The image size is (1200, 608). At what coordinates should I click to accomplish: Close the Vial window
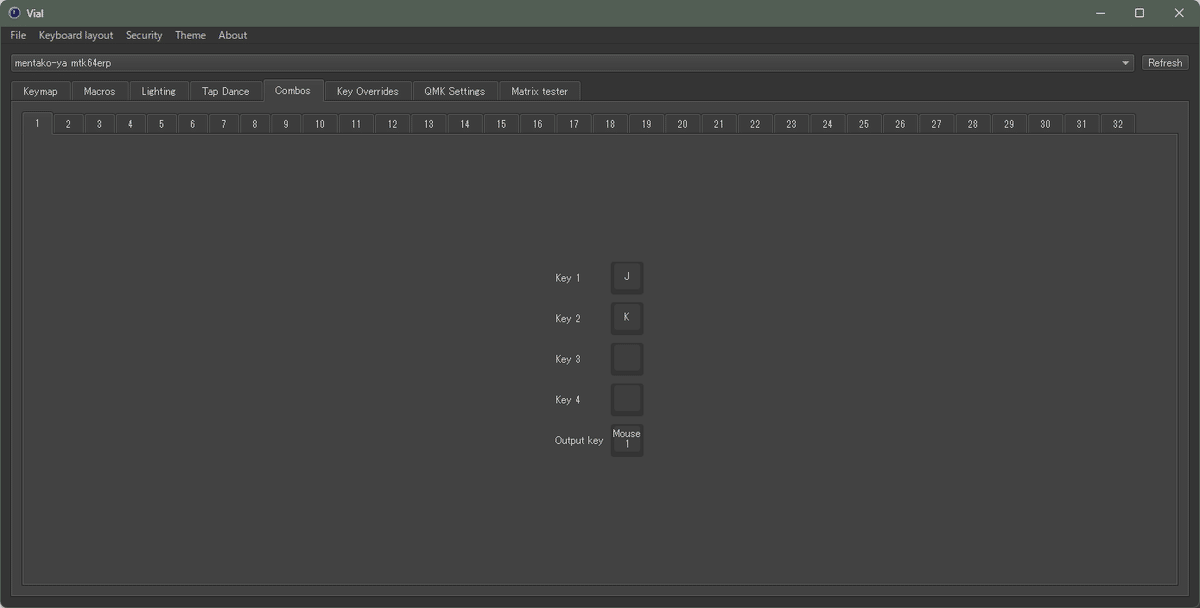click(1178, 13)
